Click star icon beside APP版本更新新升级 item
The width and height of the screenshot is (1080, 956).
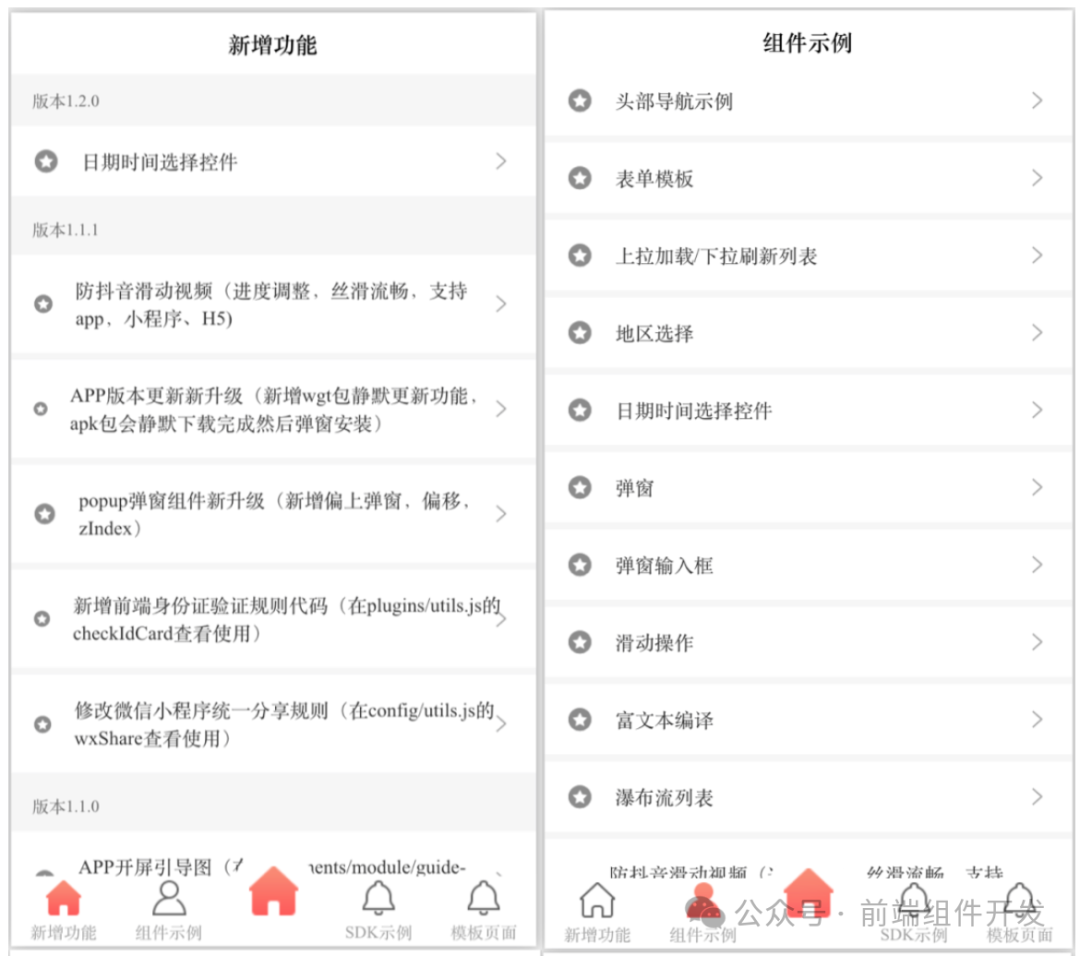[x=41, y=408]
